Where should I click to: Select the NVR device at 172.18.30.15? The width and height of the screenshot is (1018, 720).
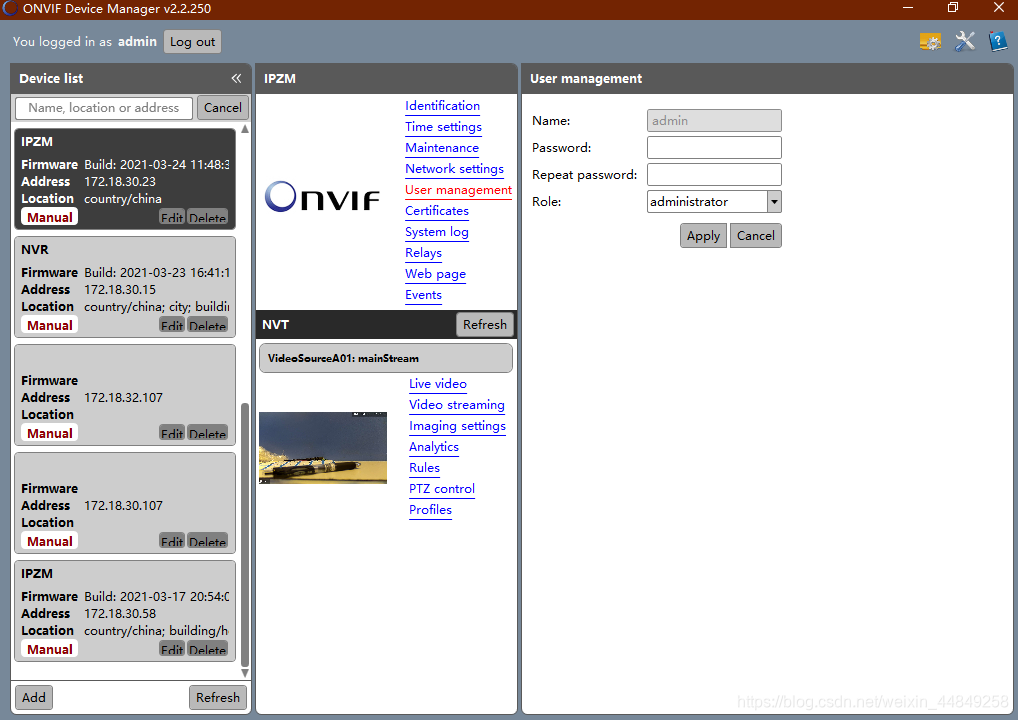[125, 287]
